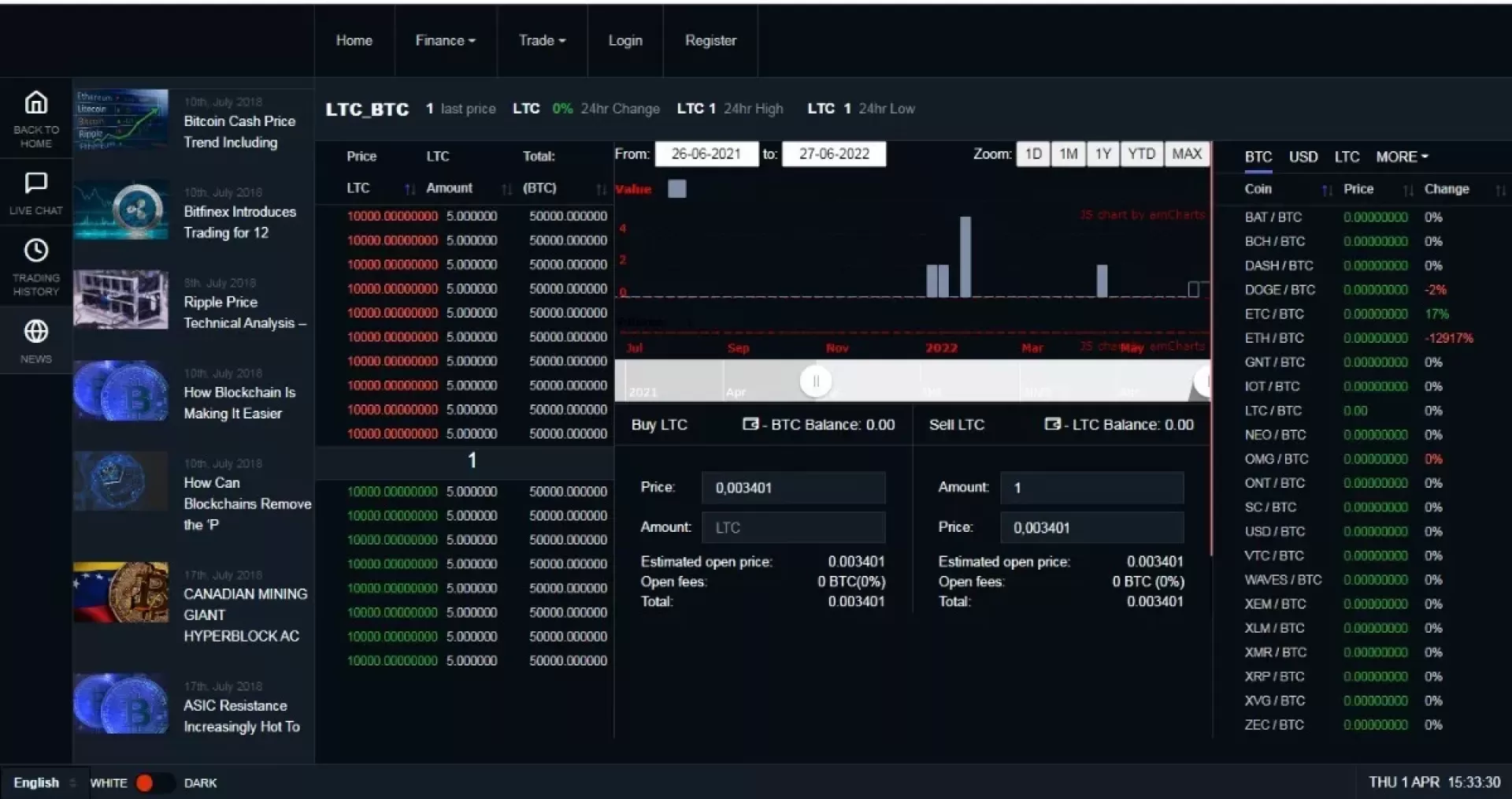Select the 1D zoom option
1512x799 pixels.
[1033, 154]
